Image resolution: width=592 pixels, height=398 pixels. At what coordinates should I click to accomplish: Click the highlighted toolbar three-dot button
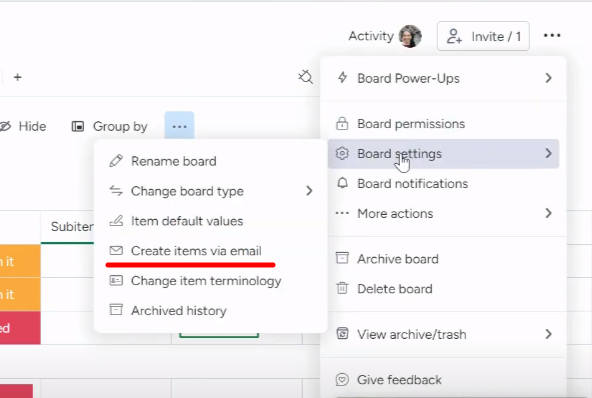[179, 126]
